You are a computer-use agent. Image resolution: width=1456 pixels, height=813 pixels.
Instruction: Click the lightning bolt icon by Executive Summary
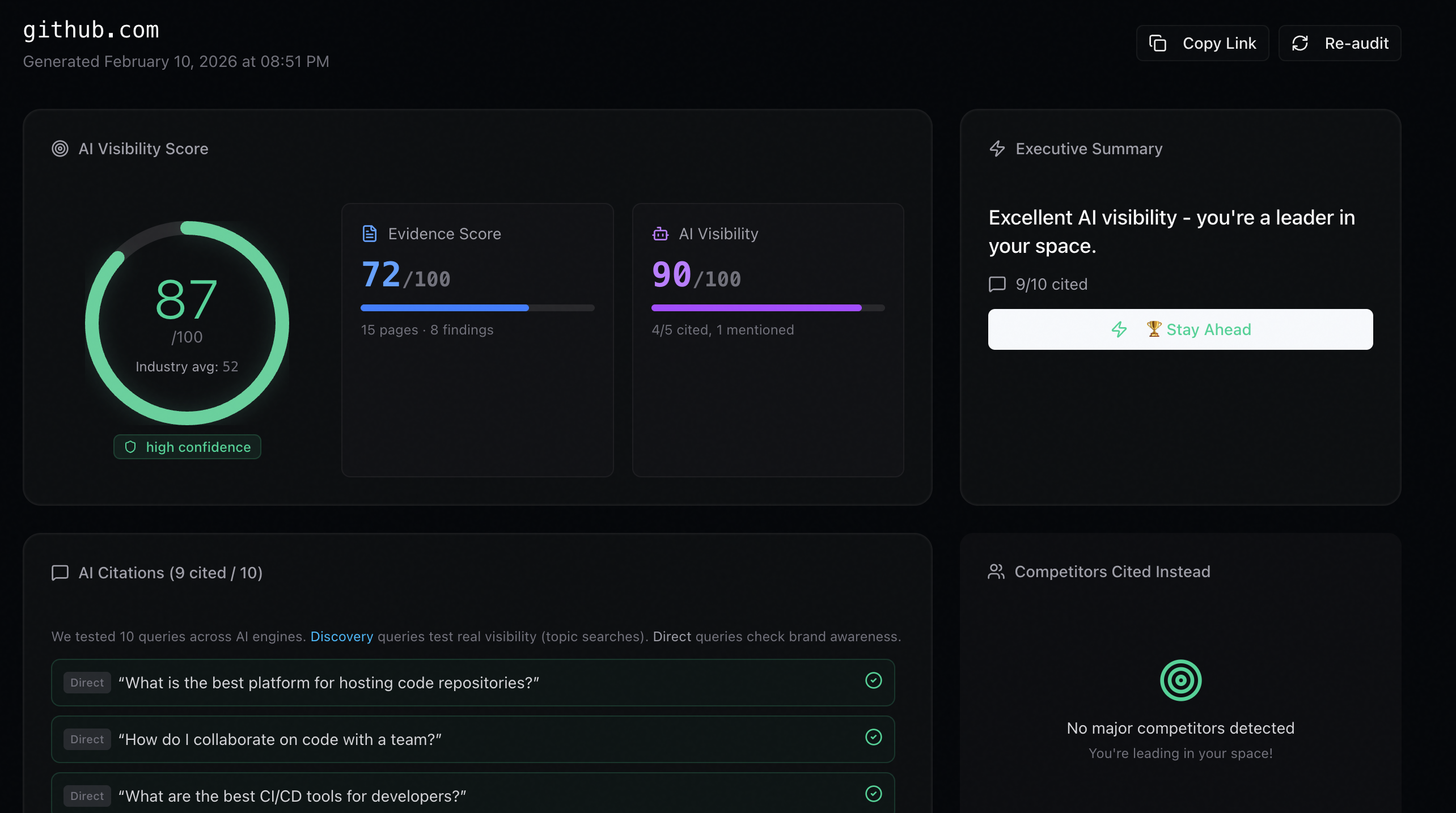pyautogui.click(x=997, y=149)
